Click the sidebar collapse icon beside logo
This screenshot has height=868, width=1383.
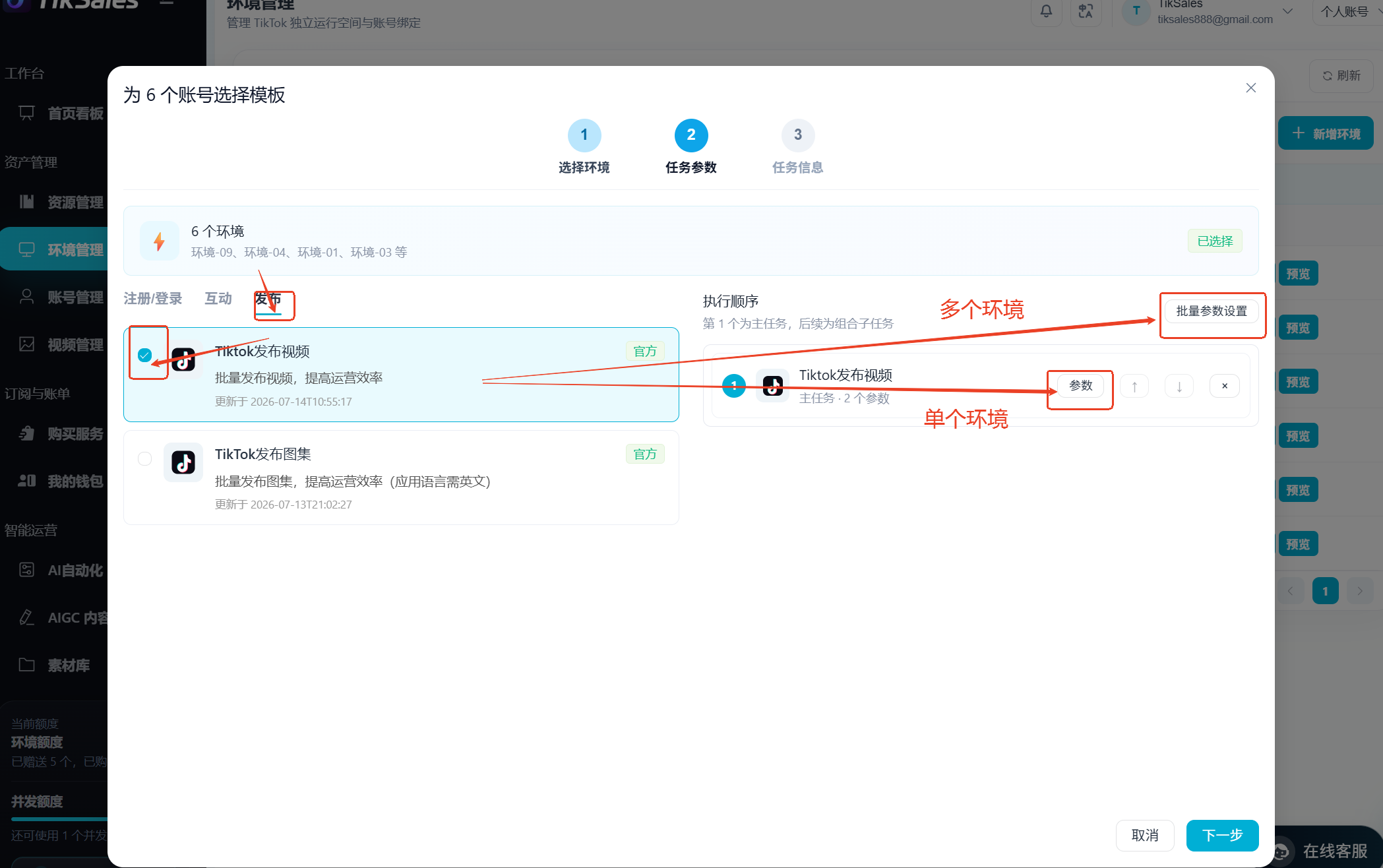coord(167,3)
